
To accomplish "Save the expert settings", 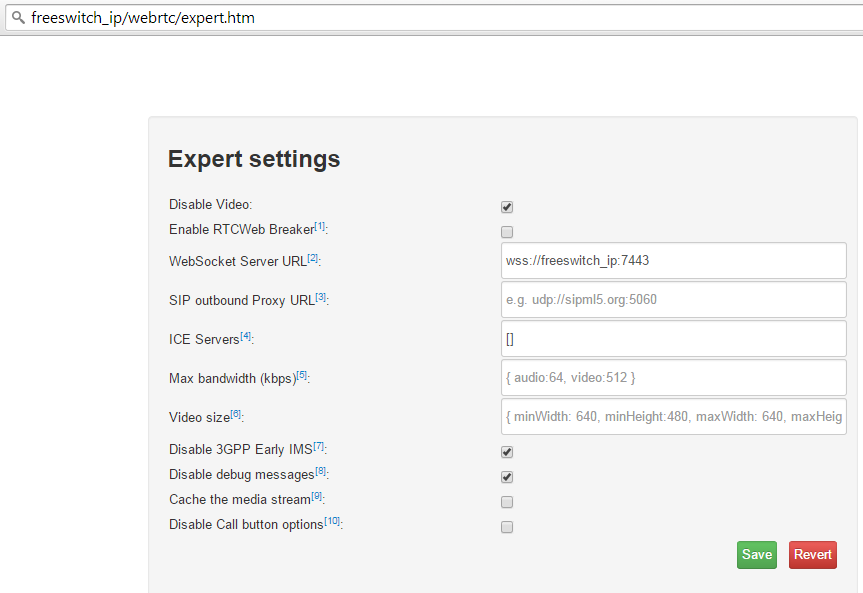I will pos(757,554).
